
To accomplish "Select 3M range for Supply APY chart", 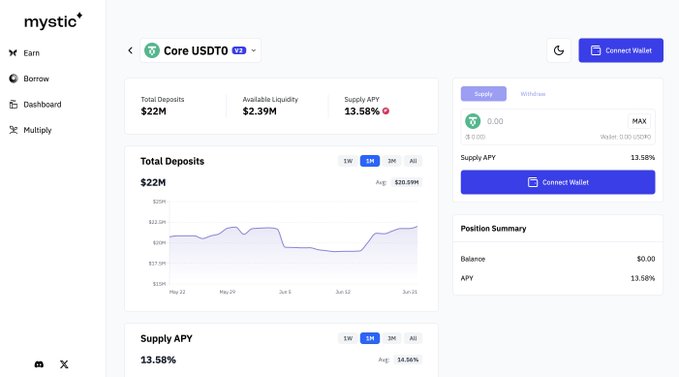I will coord(391,338).
